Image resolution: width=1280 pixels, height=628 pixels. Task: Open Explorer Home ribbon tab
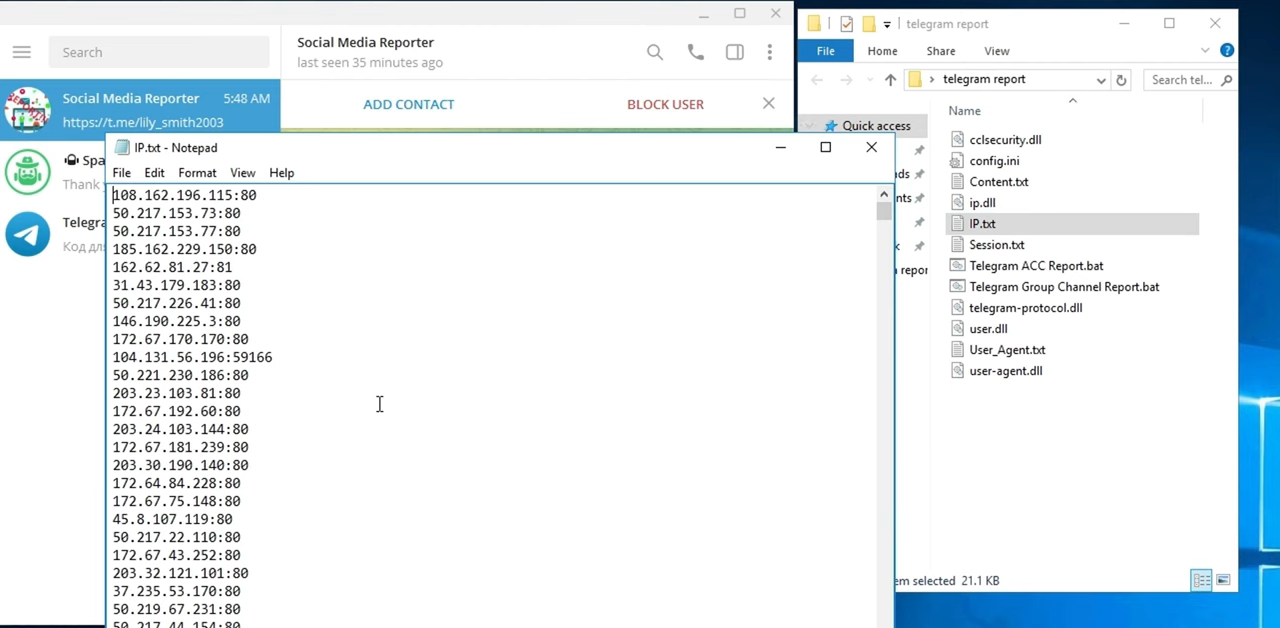pos(882,51)
